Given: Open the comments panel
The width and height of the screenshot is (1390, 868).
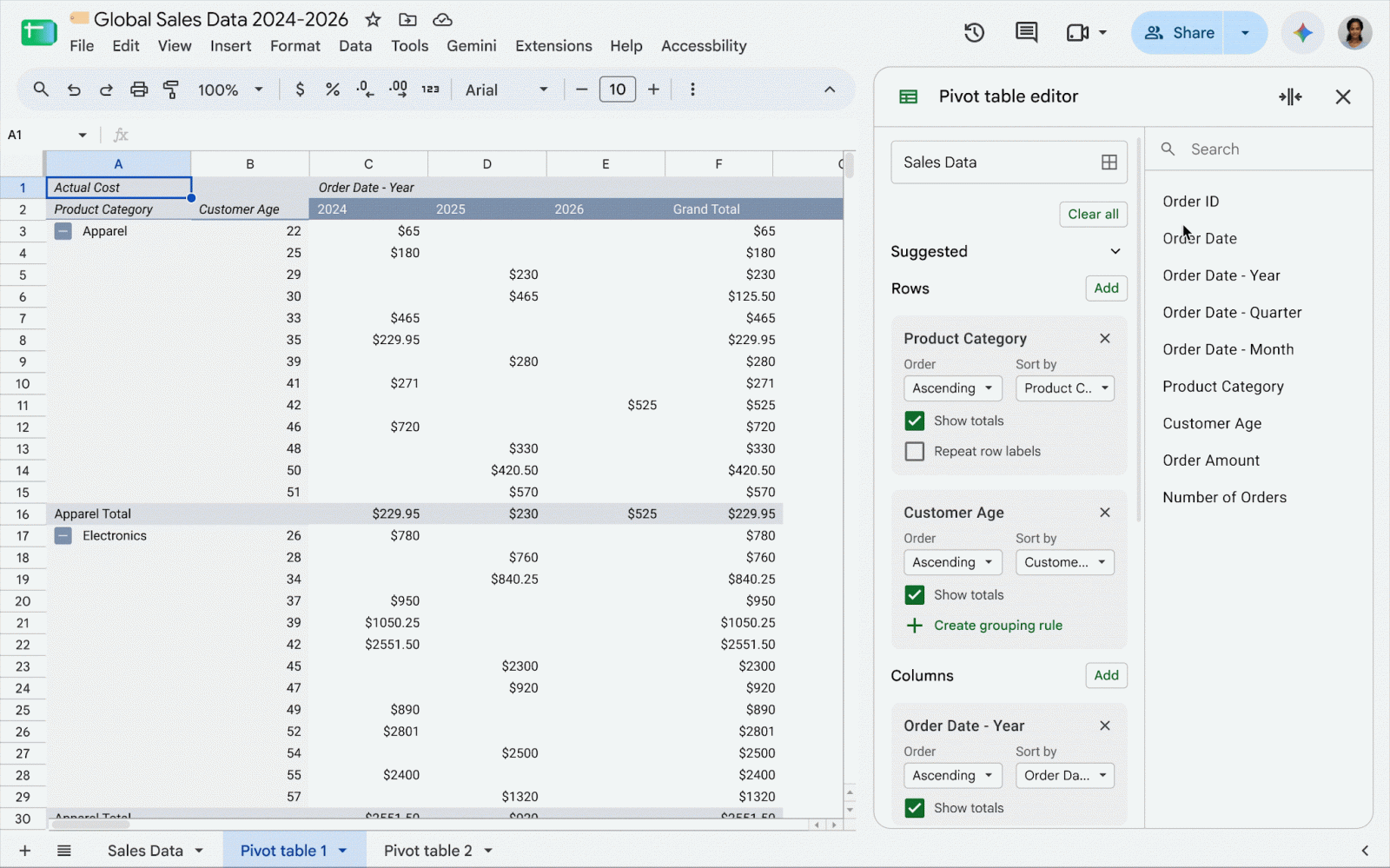Looking at the screenshot, I should coord(1026,33).
